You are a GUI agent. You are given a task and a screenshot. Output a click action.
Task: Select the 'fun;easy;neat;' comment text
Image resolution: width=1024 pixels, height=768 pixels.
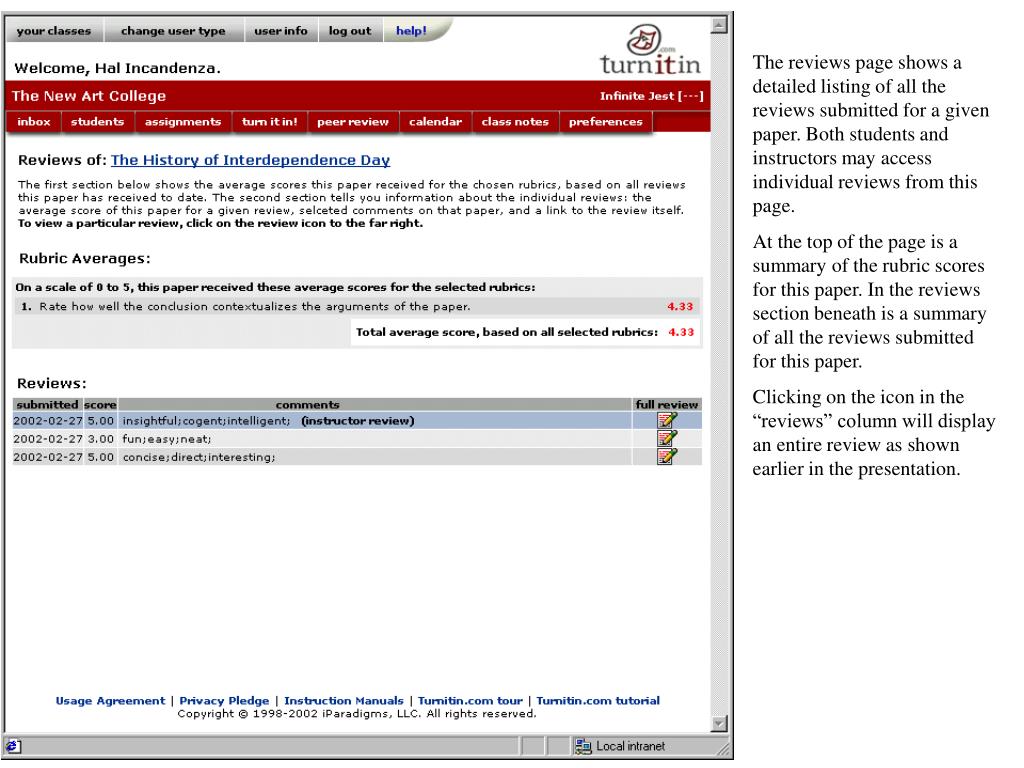click(167, 440)
